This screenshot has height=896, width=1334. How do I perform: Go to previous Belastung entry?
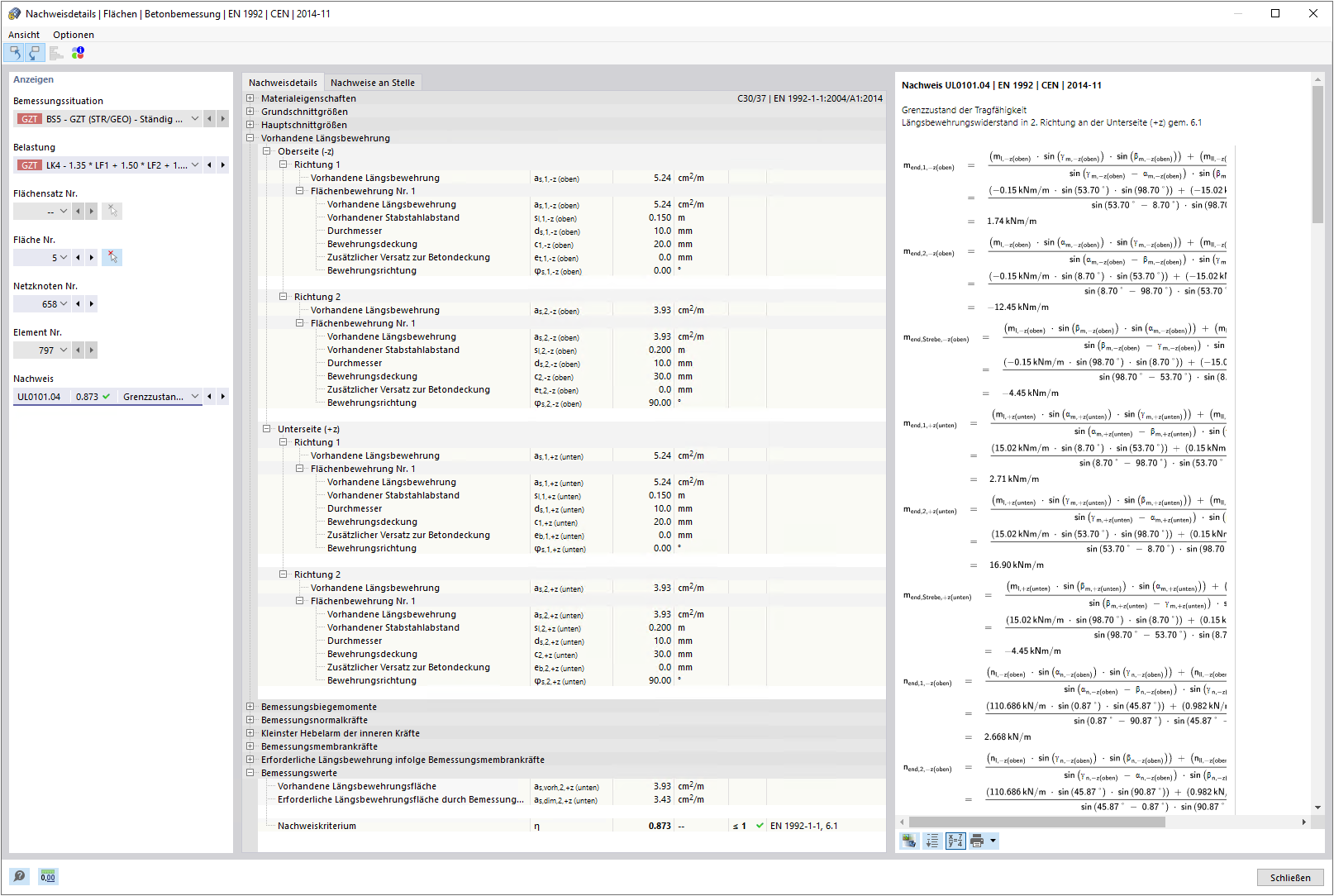[x=210, y=165]
